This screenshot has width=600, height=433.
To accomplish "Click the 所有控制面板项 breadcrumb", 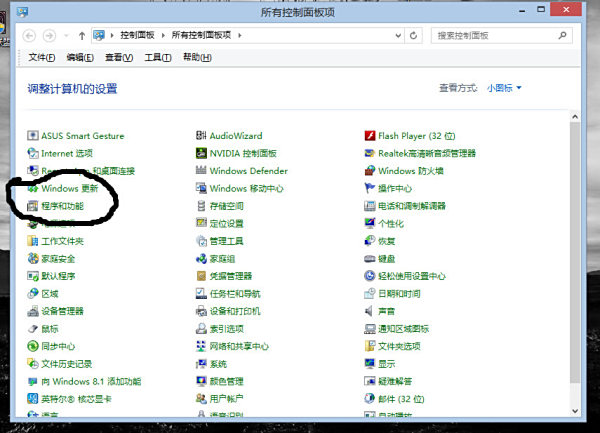I will pyautogui.click(x=201, y=35).
